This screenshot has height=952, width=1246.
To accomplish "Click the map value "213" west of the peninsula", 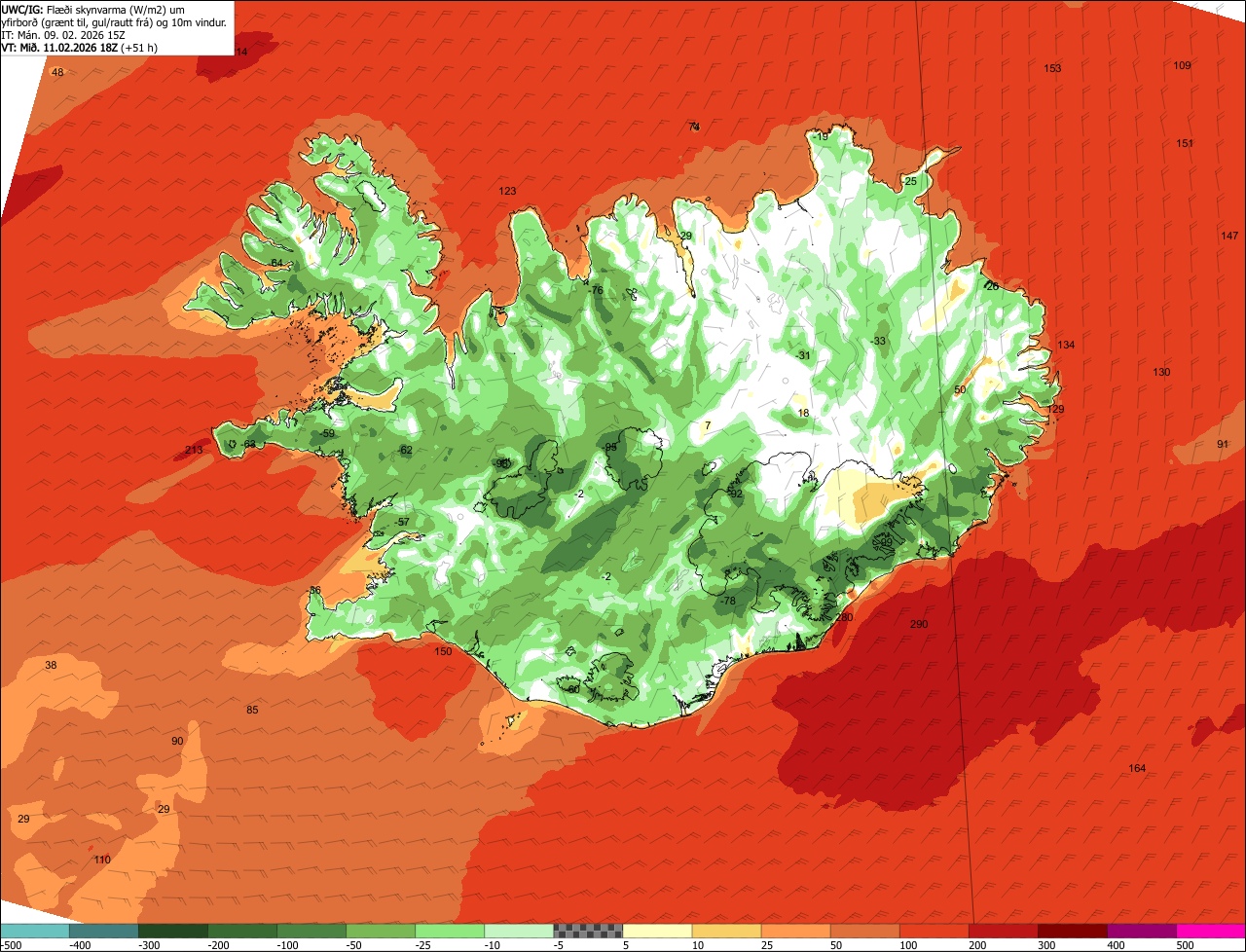I will [194, 450].
